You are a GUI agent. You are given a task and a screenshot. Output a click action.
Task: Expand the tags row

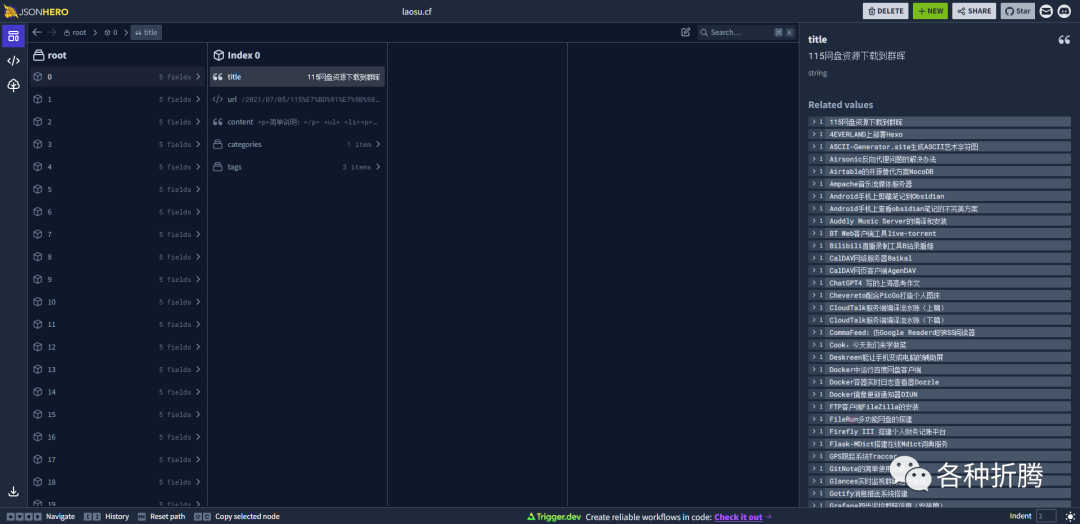point(297,167)
